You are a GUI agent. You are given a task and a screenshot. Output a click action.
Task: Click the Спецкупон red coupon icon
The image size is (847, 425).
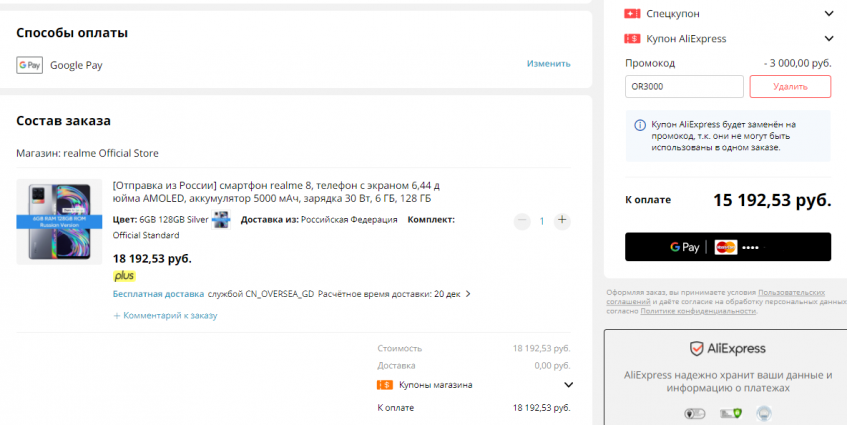coord(632,14)
